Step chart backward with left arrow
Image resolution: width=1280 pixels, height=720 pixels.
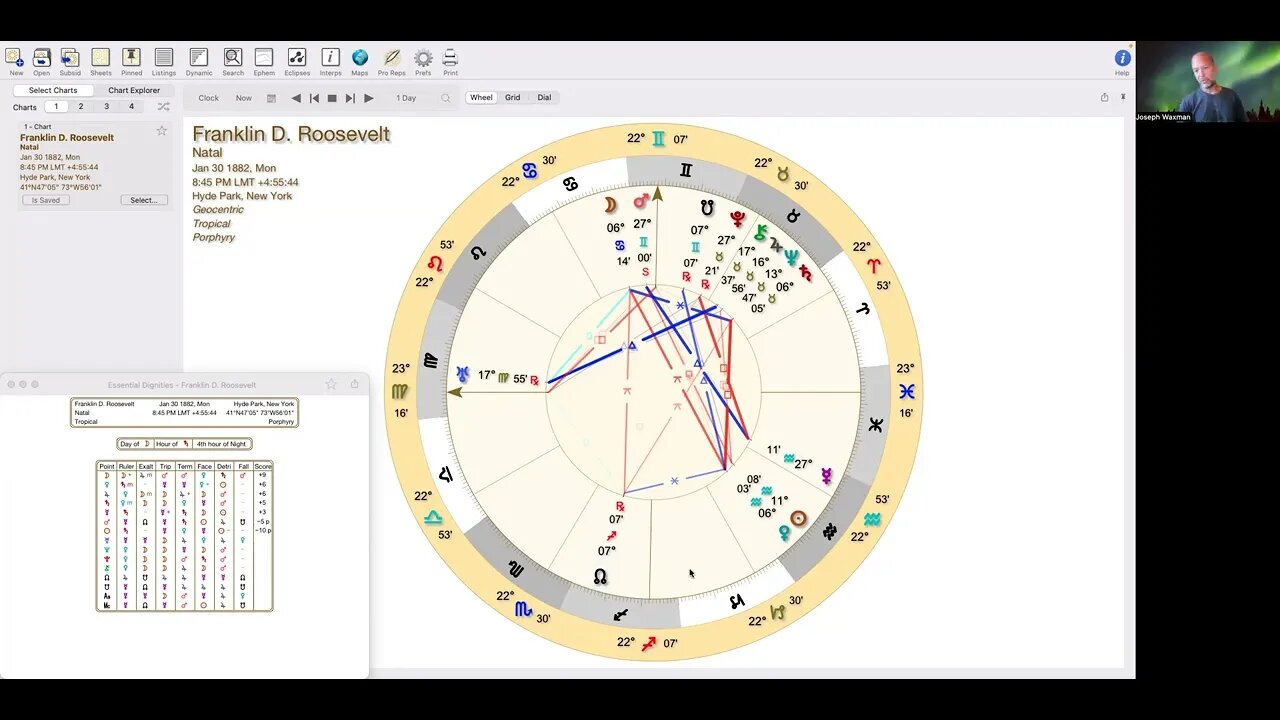click(x=296, y=98)
